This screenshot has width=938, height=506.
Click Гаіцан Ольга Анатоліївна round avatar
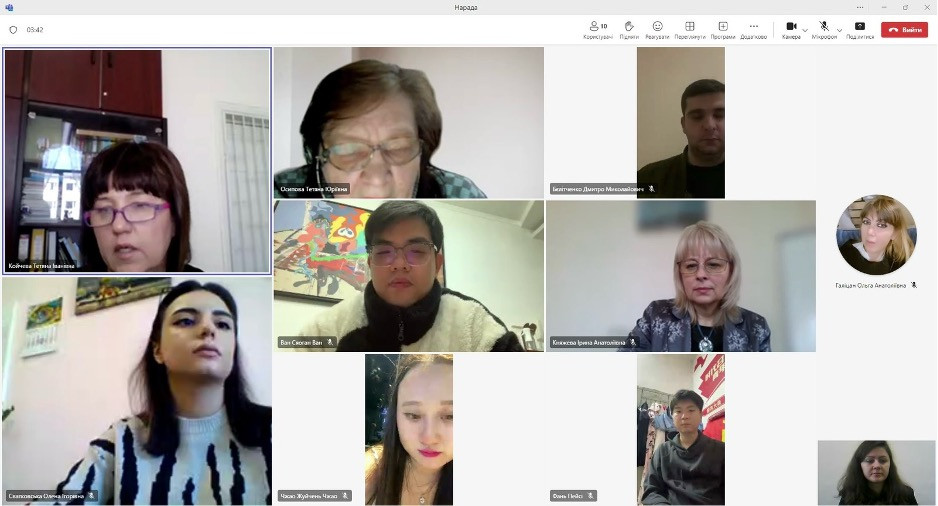pos(876,234)
